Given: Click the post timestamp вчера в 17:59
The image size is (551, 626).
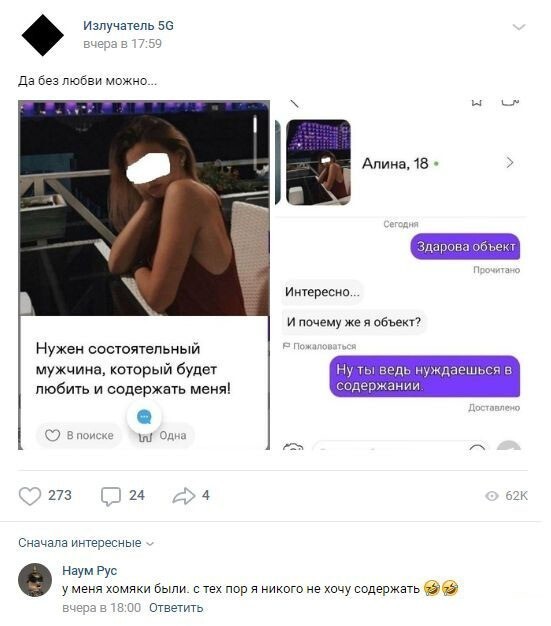Looking at the screenshot, I should tap(122, 44).
